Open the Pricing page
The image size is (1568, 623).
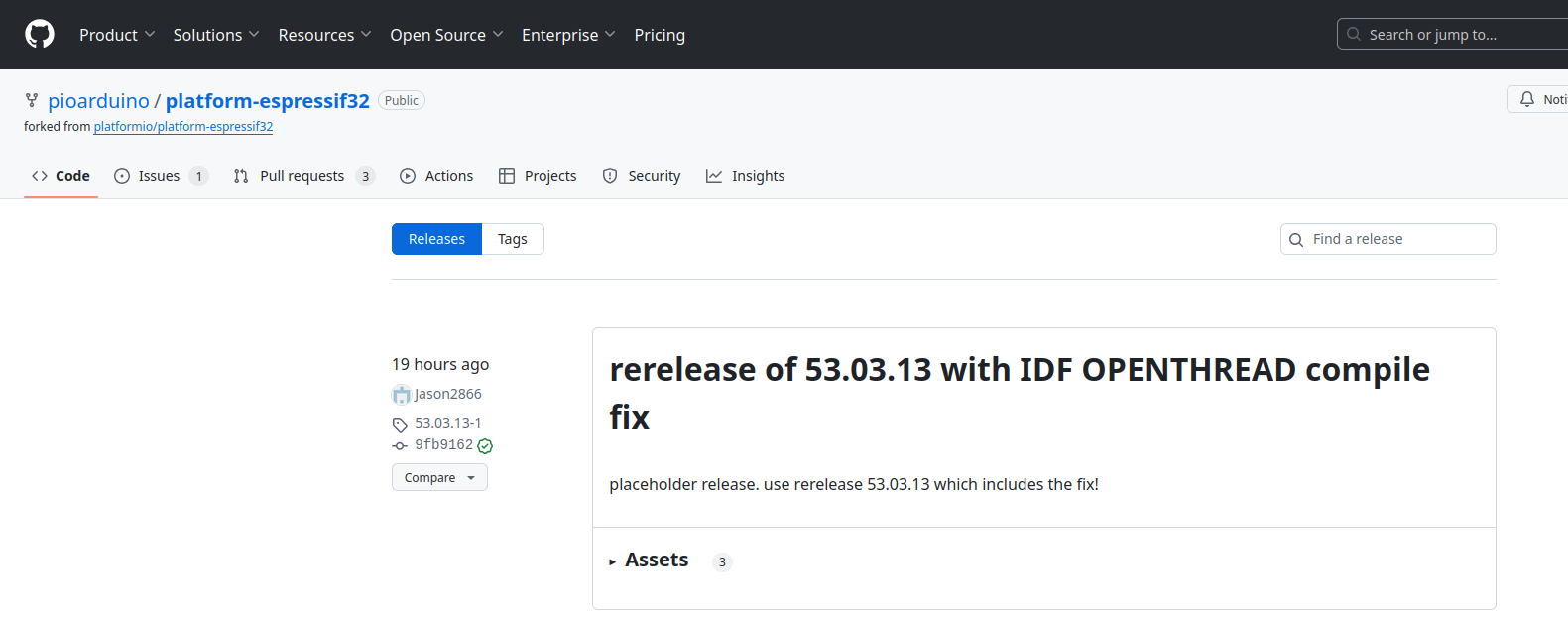click(660, 35)
